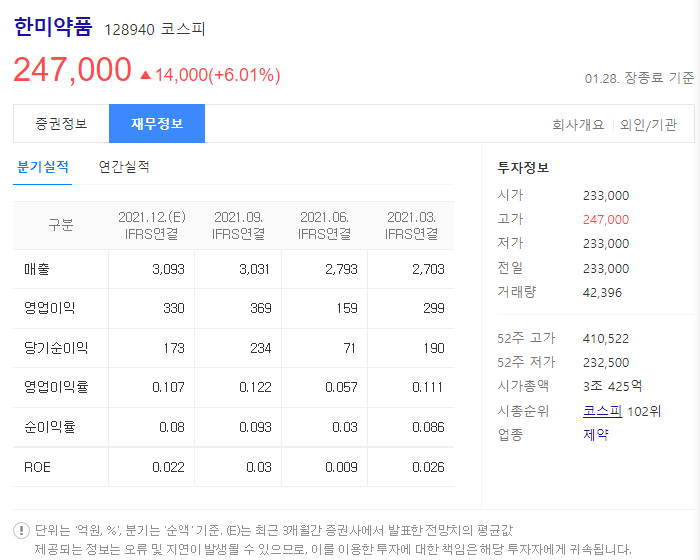This screenshot has width=700, height=560.
Task: Click the ROE value 0.026
Action: 428,467
